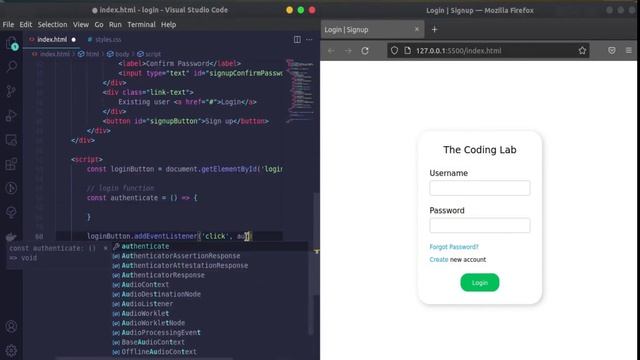Select the AudioWorklet suggestion
This screenshot has height=360, width=640.
pos(210,313)
